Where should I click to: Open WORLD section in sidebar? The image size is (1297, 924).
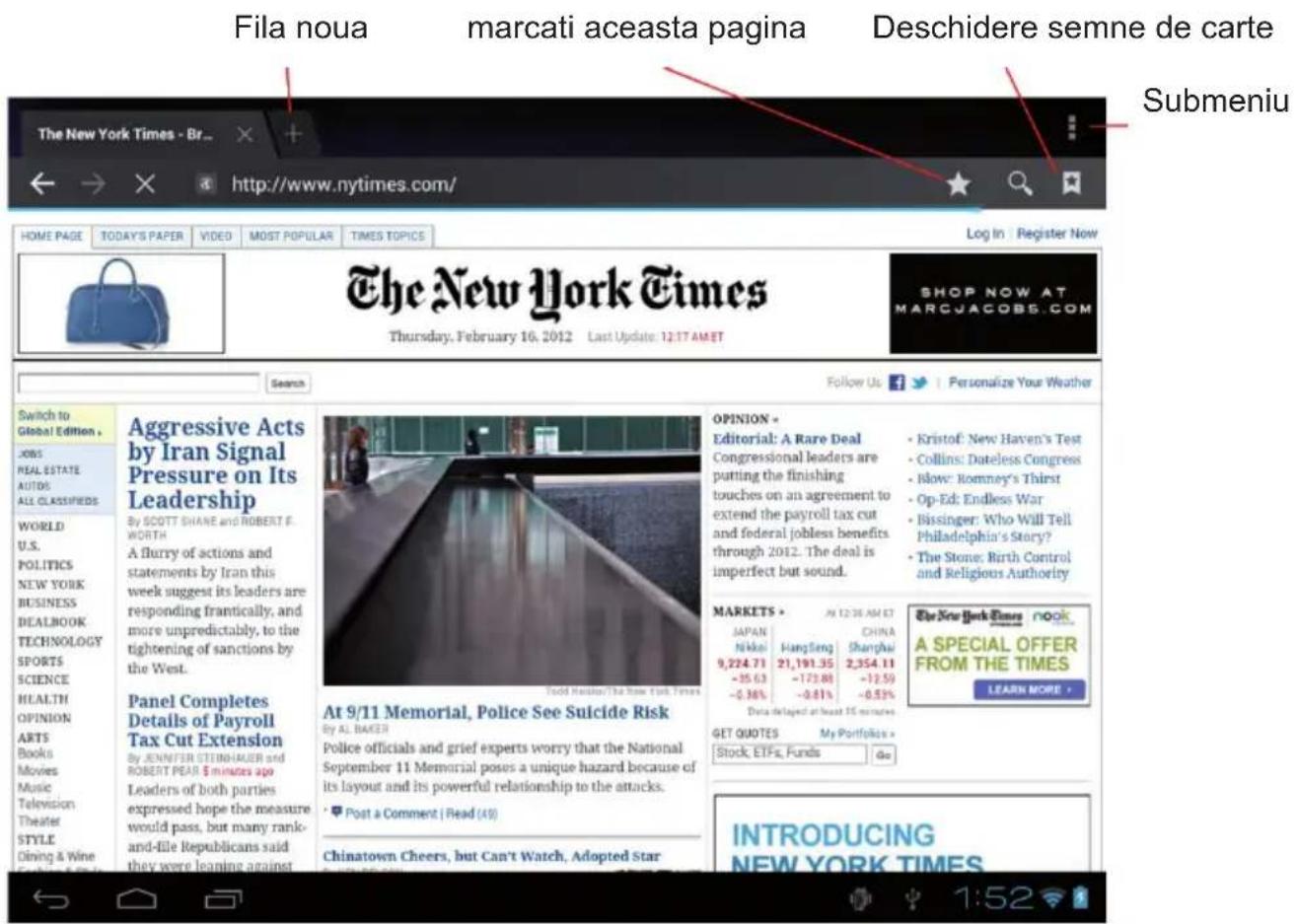(40, 527)
